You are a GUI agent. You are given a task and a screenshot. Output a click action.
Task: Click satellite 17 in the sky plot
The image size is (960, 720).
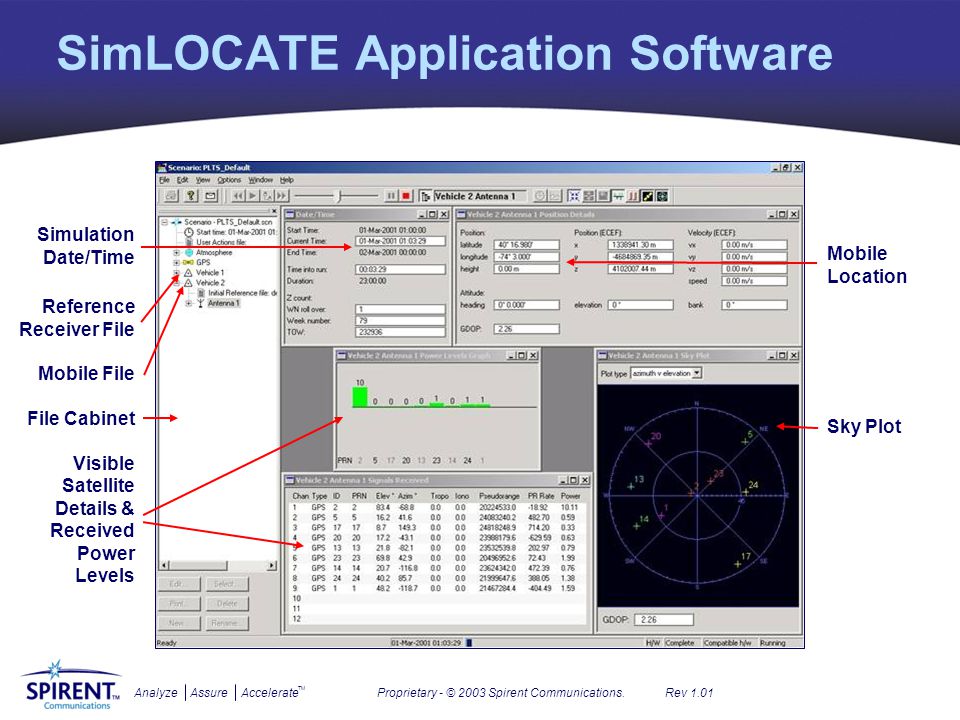(x=738, y=563)
